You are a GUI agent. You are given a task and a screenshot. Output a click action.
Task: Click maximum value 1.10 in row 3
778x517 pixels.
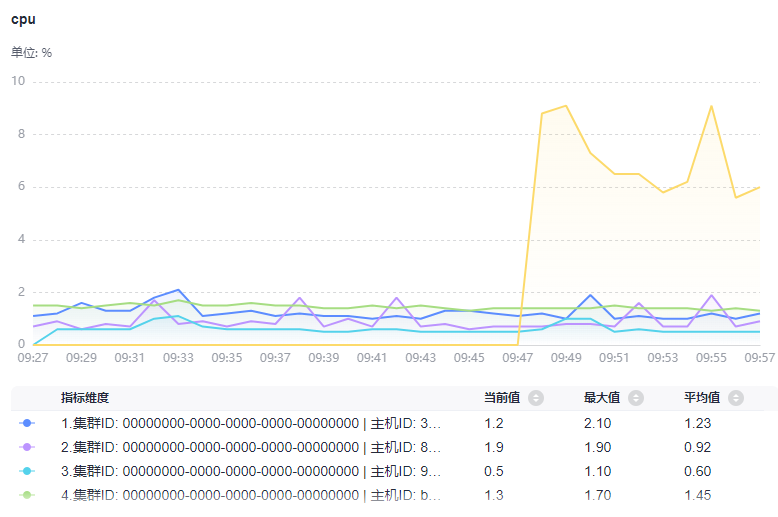pyautogui.click(x=597, y=471)
